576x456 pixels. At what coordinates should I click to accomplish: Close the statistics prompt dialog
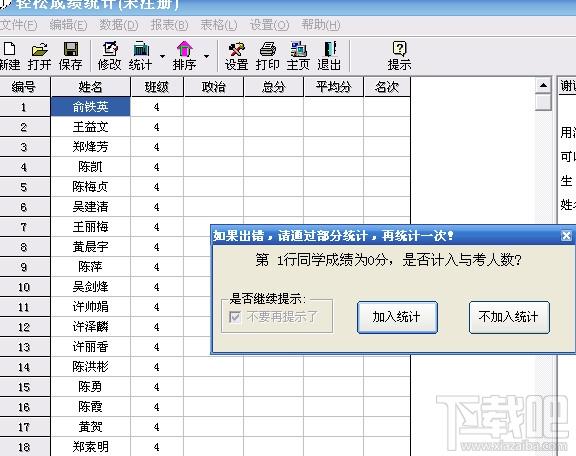tap(566, 236)
